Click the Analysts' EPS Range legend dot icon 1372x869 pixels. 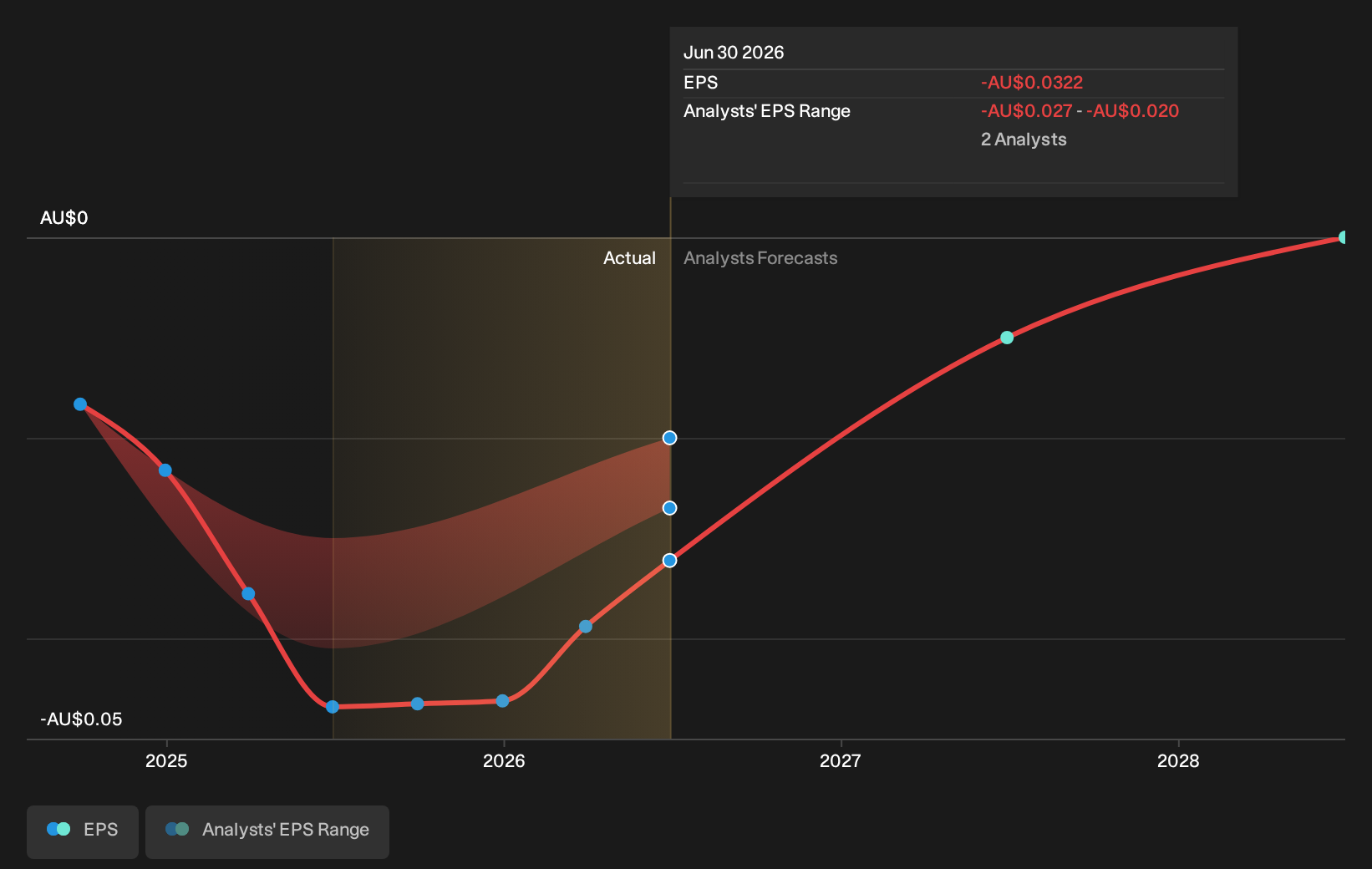pos(177,829)
